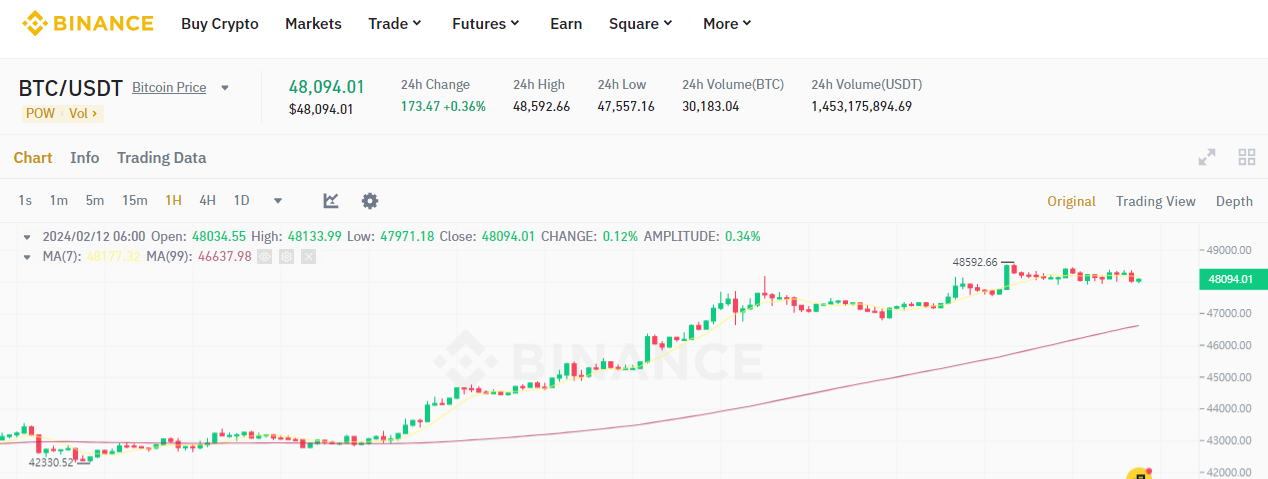1268x479 pixels.
Task: Remove the MA indicator with the X icon
Action: [308, 257]
